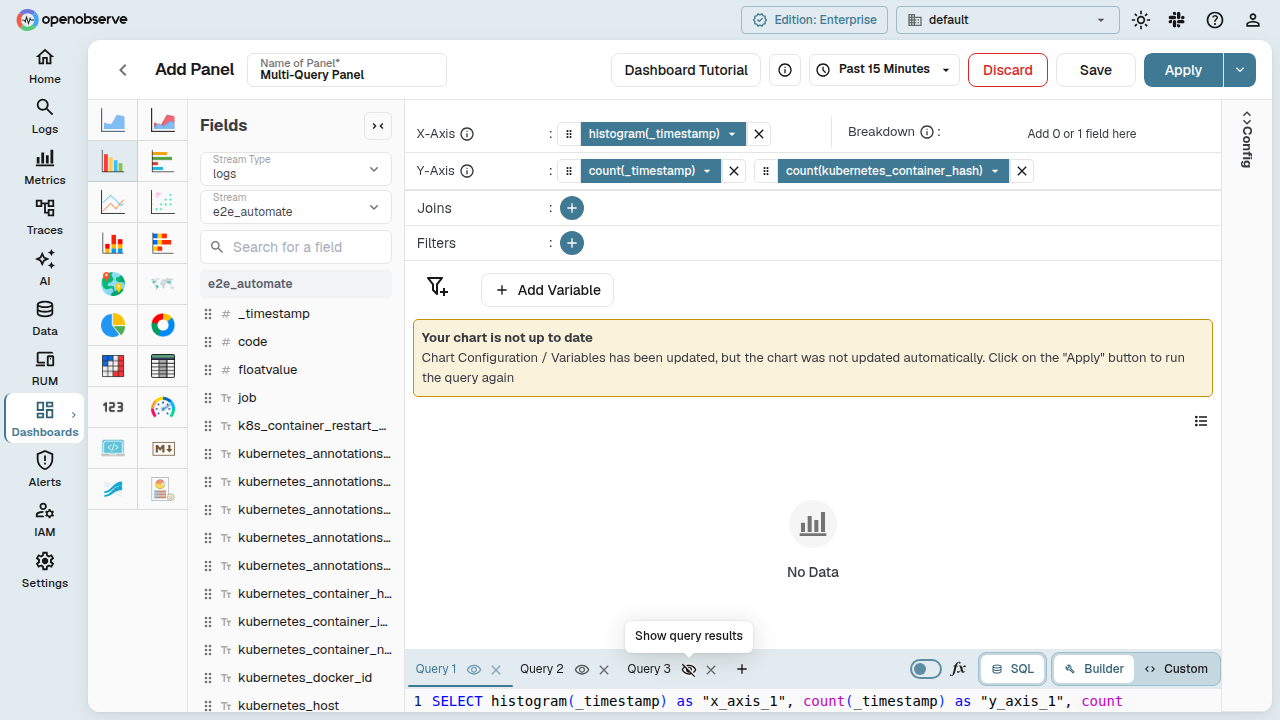This screenshot has width=1280, height=720.
Task: Switch to the Query 2 tab
Action: pyautogui.click(x=542, y=669)
